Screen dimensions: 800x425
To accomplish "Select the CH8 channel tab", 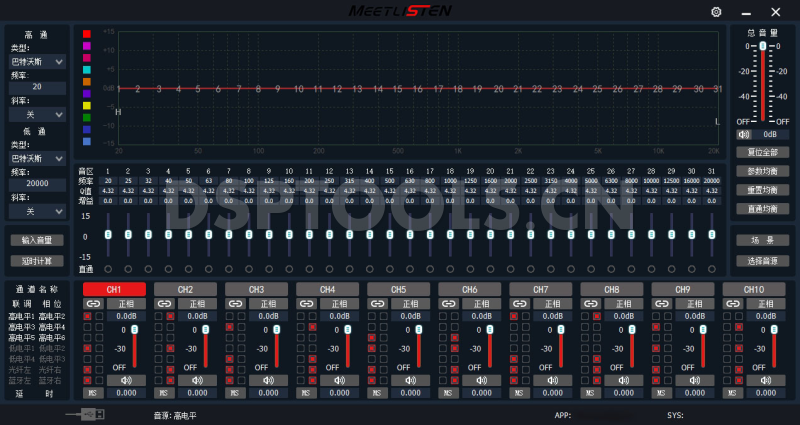I will pos(611,289).
